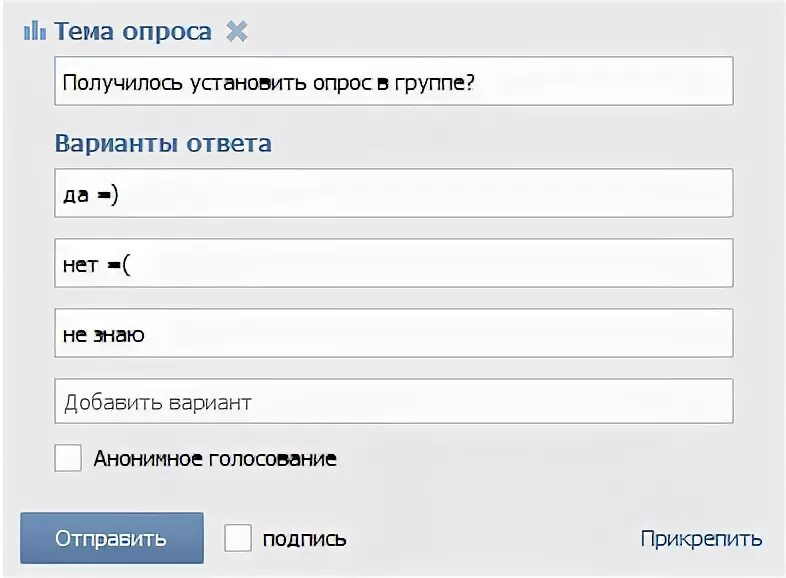This screenshot has width=786, height=578.
Task: Click the "Варианты ответа" section heading
Action: [x=163, y=143]
